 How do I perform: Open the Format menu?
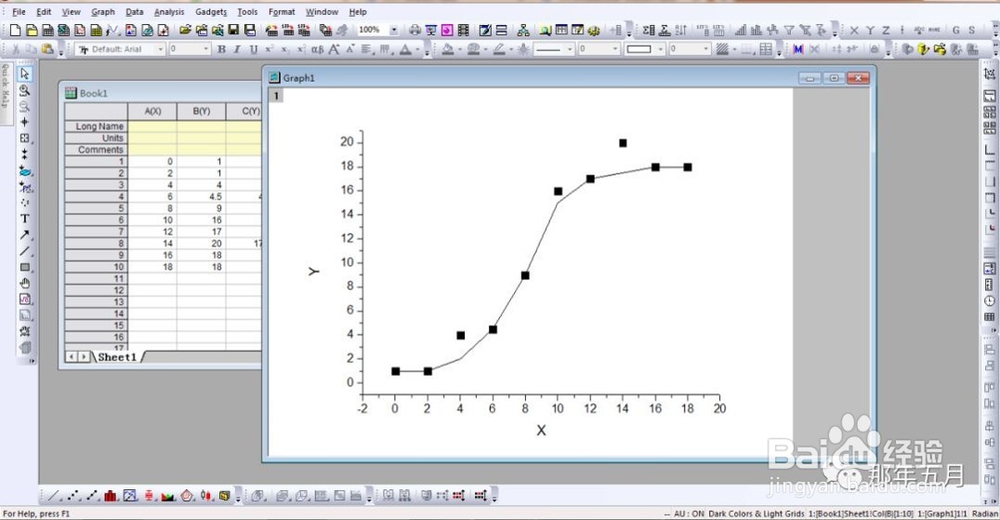click(281, 11)
